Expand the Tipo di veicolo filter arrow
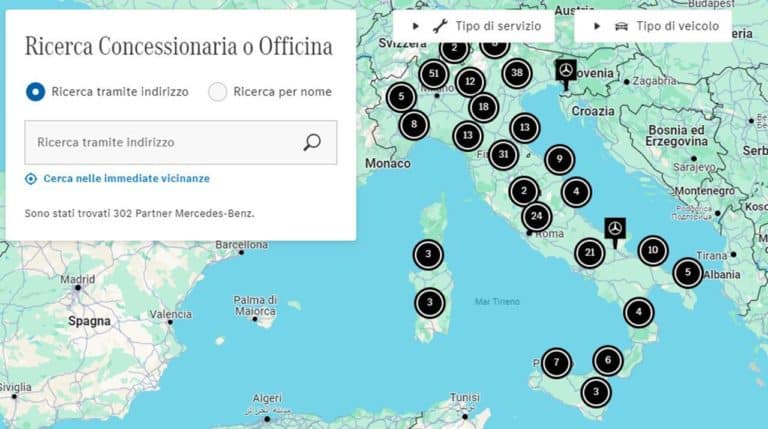Screen dimensions: 768x429 point(597,26)
